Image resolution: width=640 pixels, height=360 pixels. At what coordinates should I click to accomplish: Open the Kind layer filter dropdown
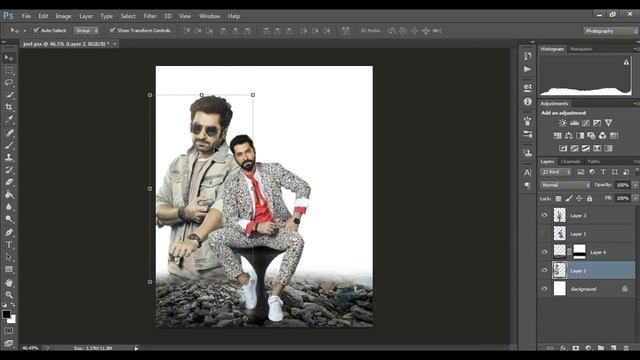(x=556, y=172)
